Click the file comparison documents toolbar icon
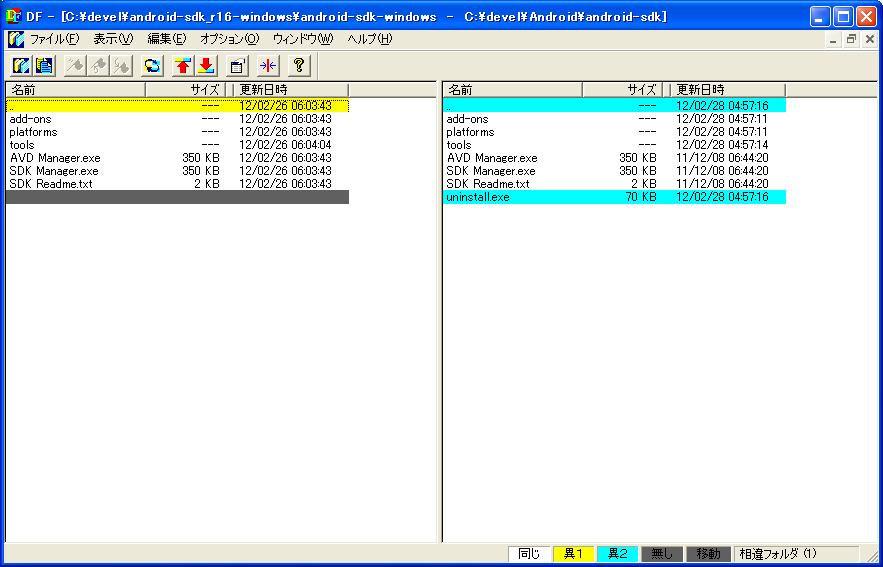 click(x=44, y=66)
